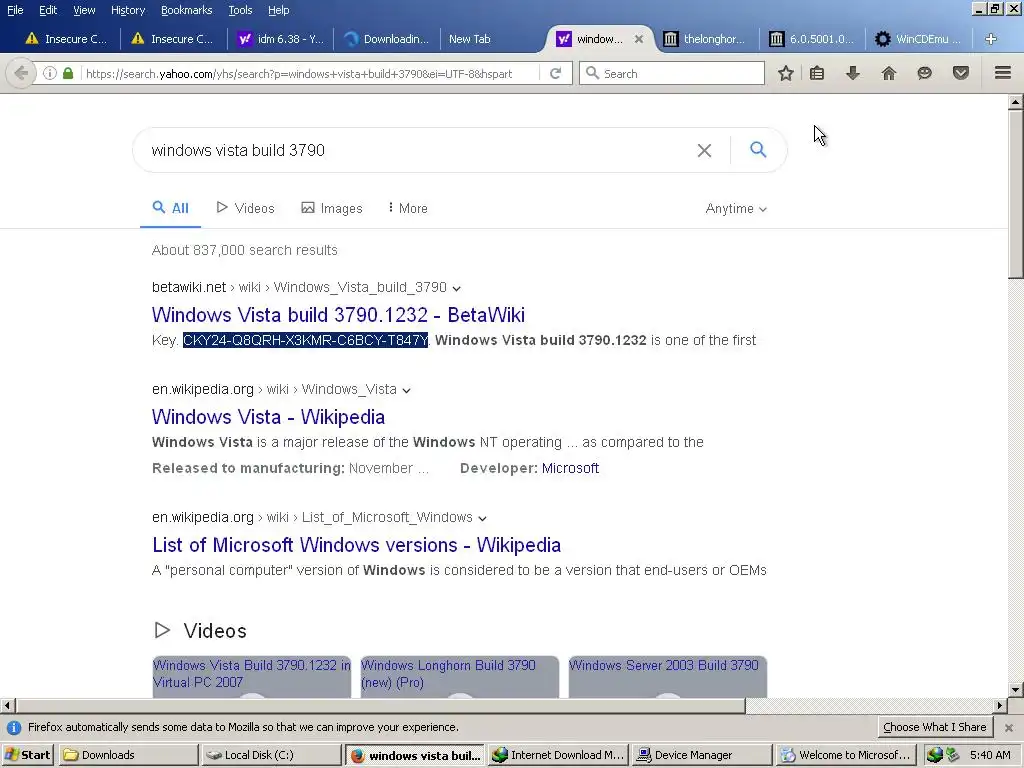Show bookmarks list icon in toolbar
The width and height of the screenshot is (1024, 768).
[817, 73]
